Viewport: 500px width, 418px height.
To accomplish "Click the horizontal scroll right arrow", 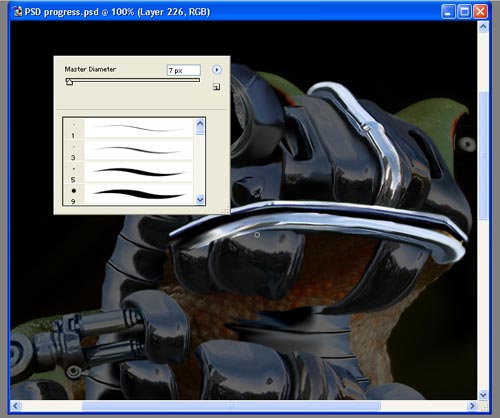I will [472, 406].
